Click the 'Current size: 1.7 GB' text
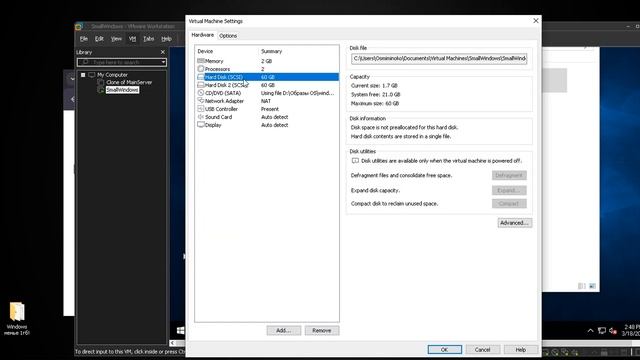The image size is (640, 360). (x=374, y=85)
